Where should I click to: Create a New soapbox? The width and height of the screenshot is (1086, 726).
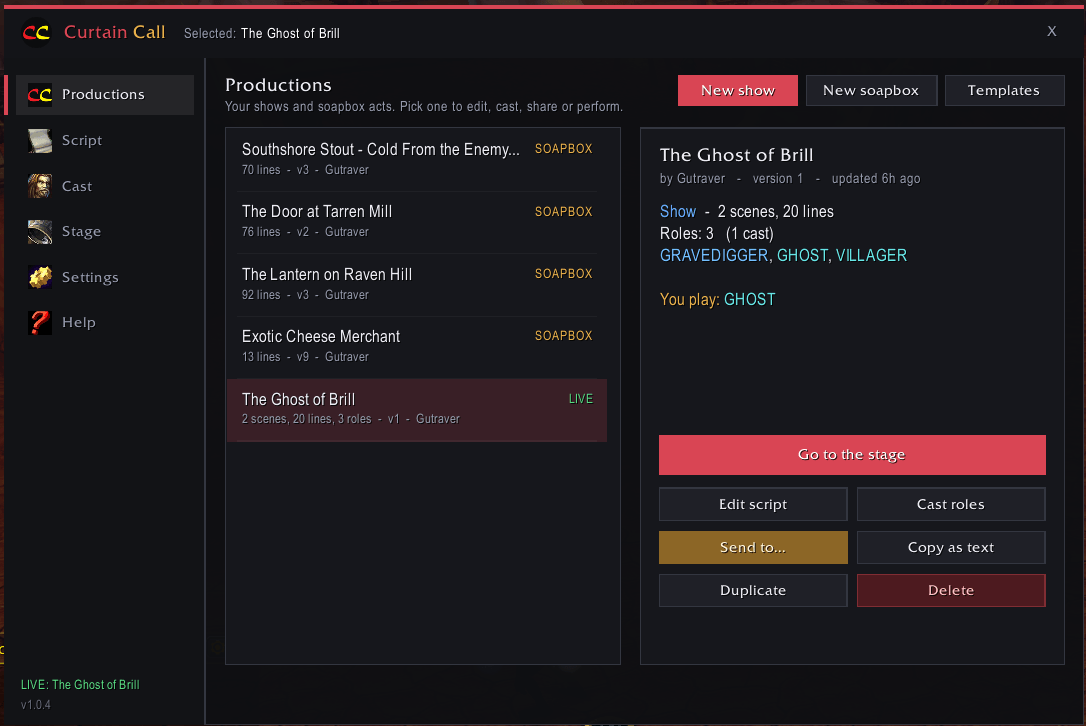(871, 91)
